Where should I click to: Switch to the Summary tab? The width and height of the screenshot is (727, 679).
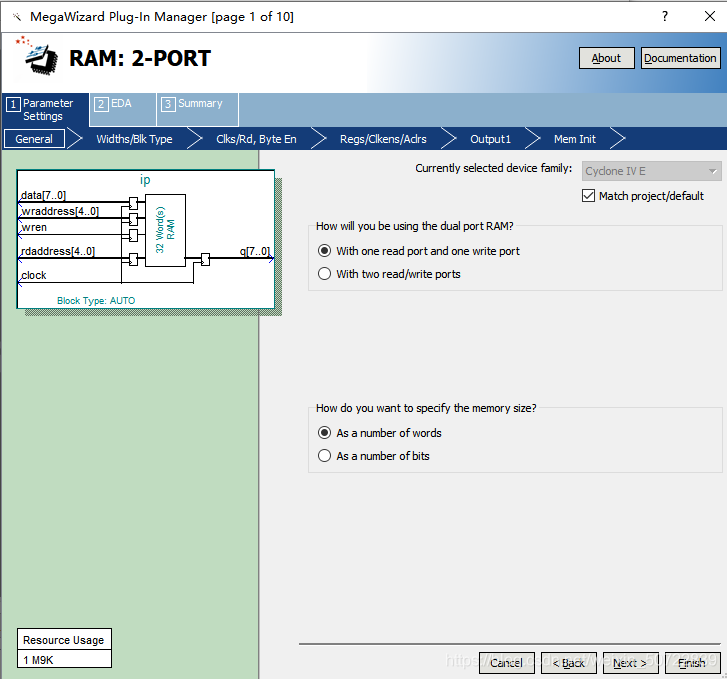198,109
